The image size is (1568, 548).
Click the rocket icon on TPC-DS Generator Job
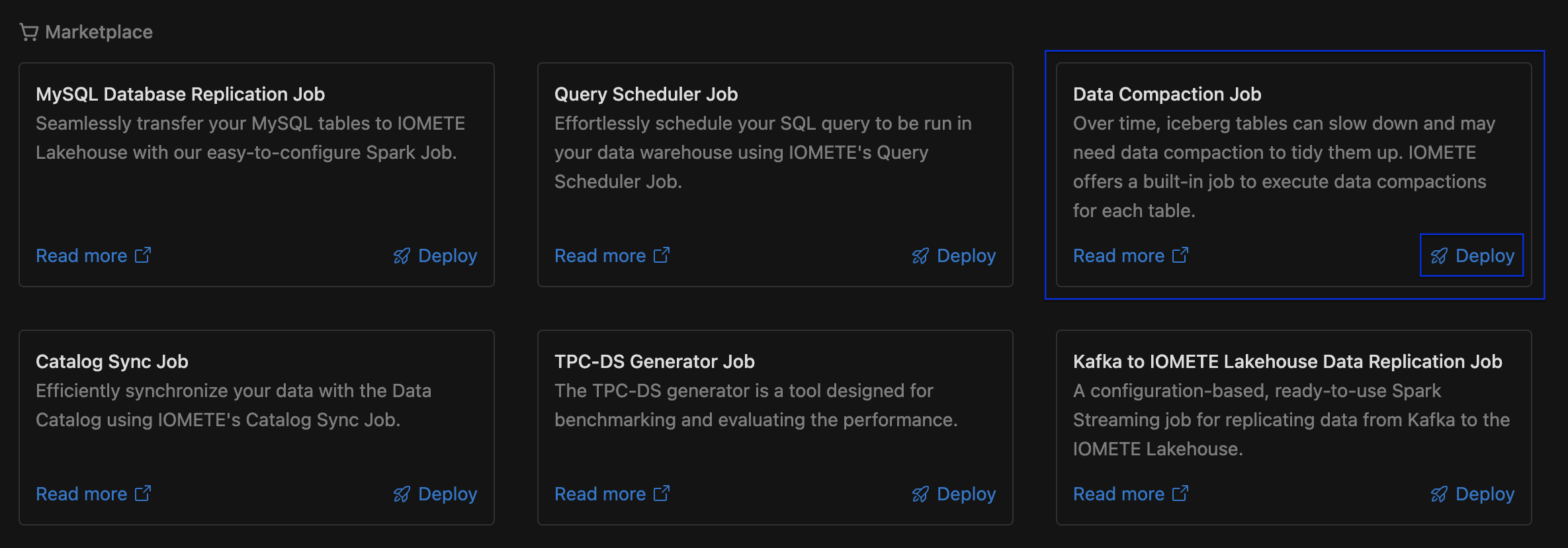pyautogui.click(x=920, y=494)
